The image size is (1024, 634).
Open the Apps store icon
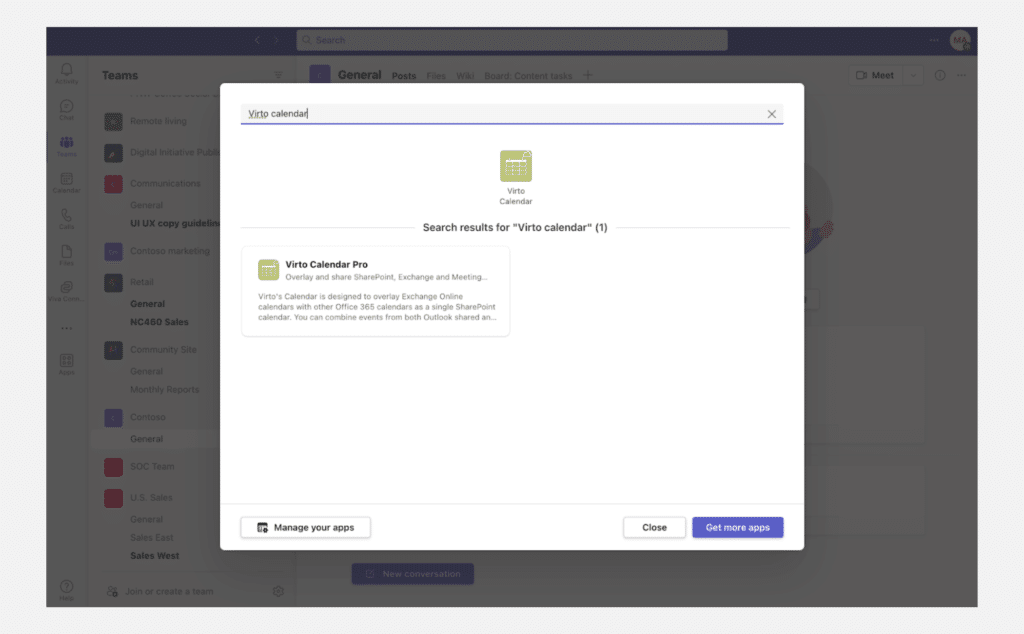click(67, 364)
